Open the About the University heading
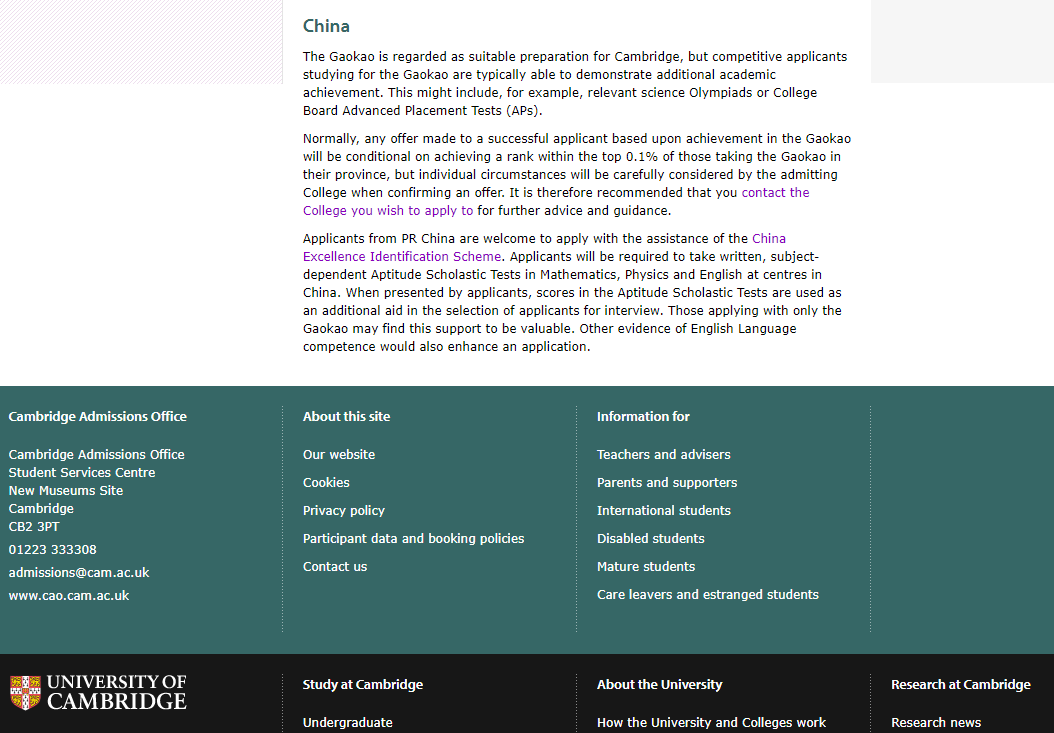 click(x=659, y=685)
